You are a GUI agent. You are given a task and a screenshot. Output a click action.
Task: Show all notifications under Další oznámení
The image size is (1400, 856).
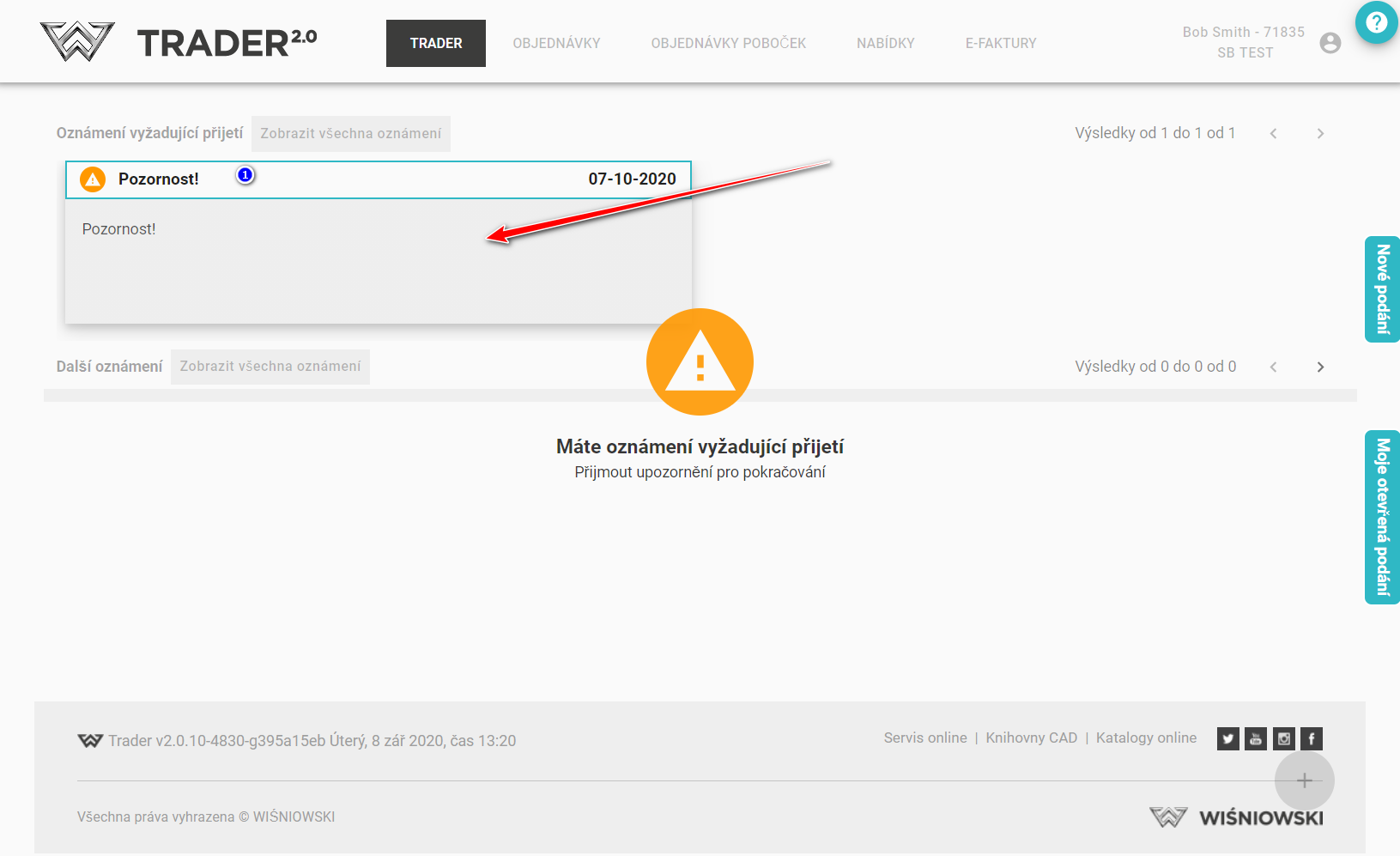tap(270, 367)
